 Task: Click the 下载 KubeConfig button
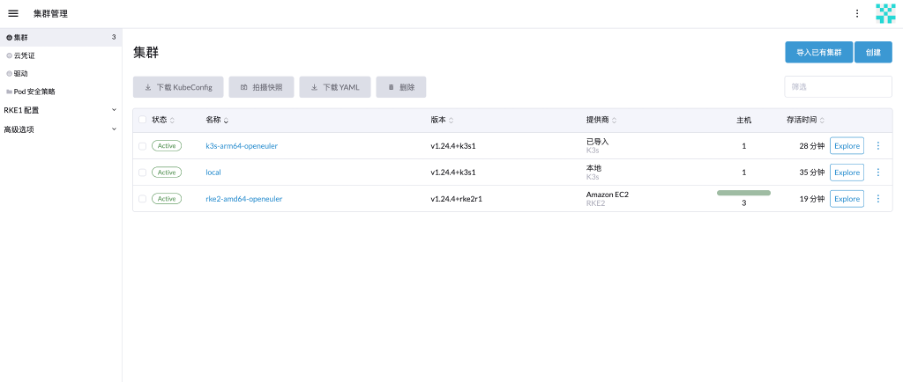coord(178,88)
